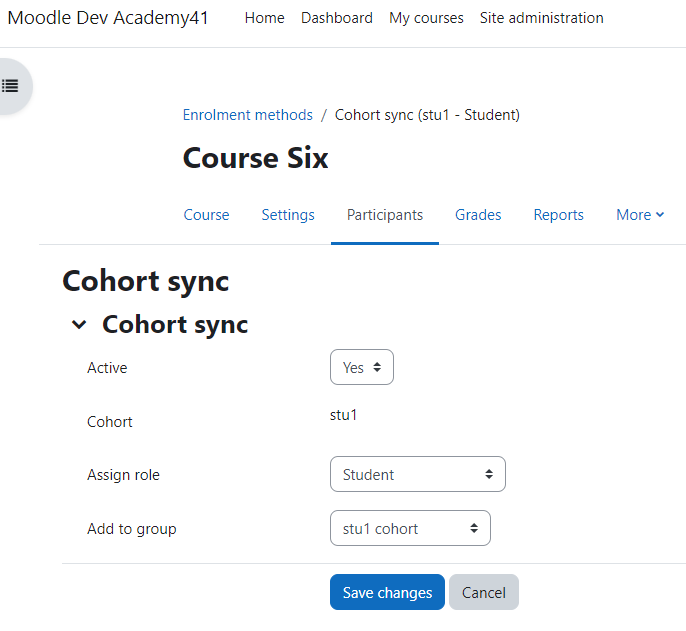Switch to the Settings tab
The image size is (686, 631).
(x=288, y=215)
